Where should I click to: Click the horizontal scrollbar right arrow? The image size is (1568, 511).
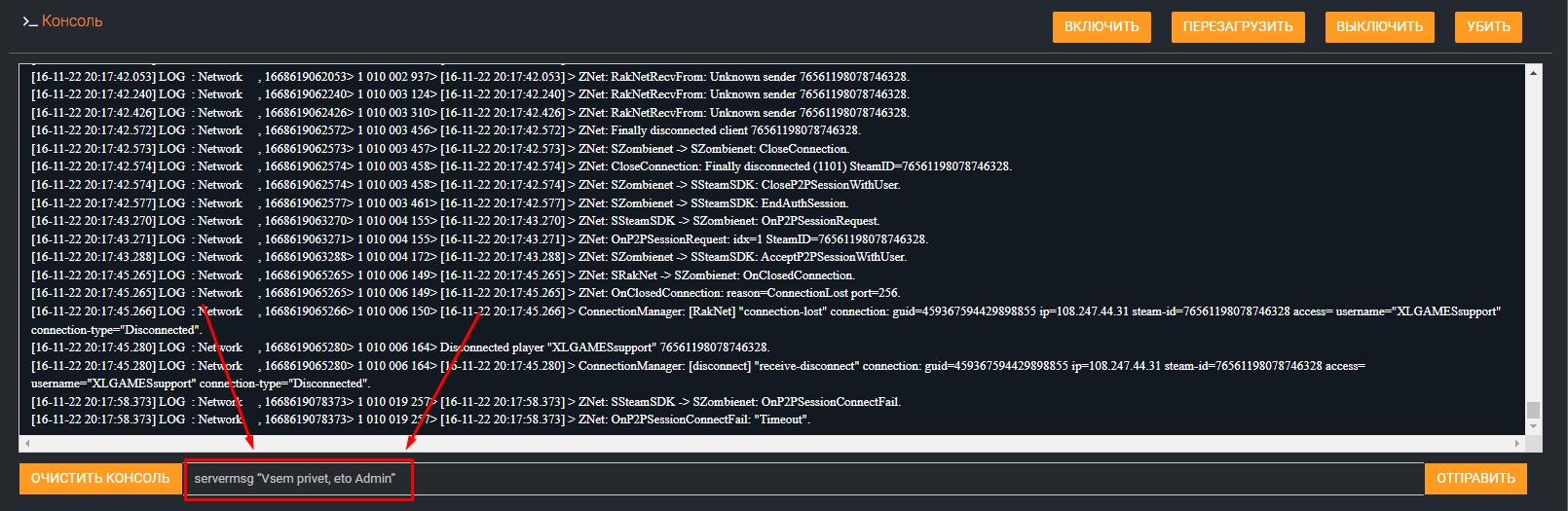[x=1517, y=443]
